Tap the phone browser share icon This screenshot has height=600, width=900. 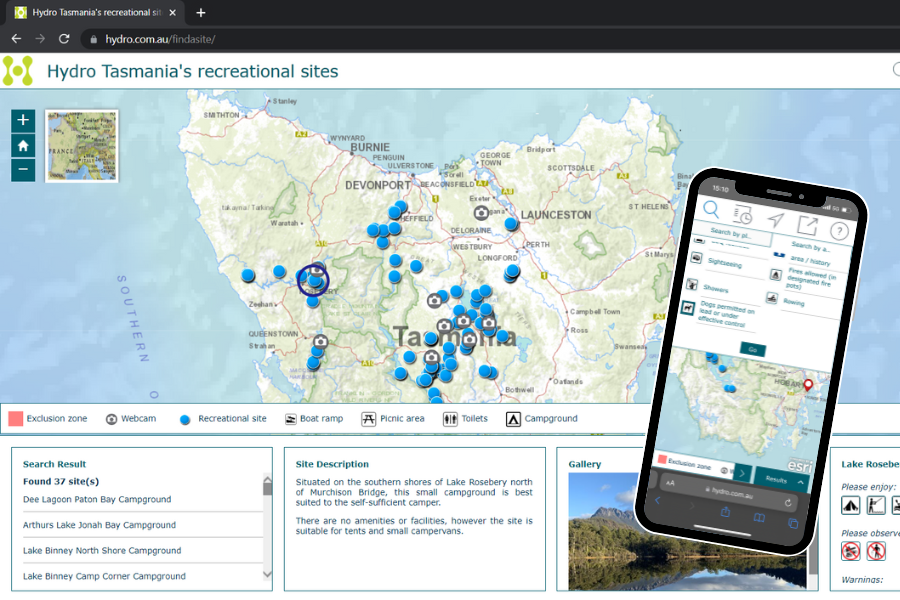click(x=726, y=512)
